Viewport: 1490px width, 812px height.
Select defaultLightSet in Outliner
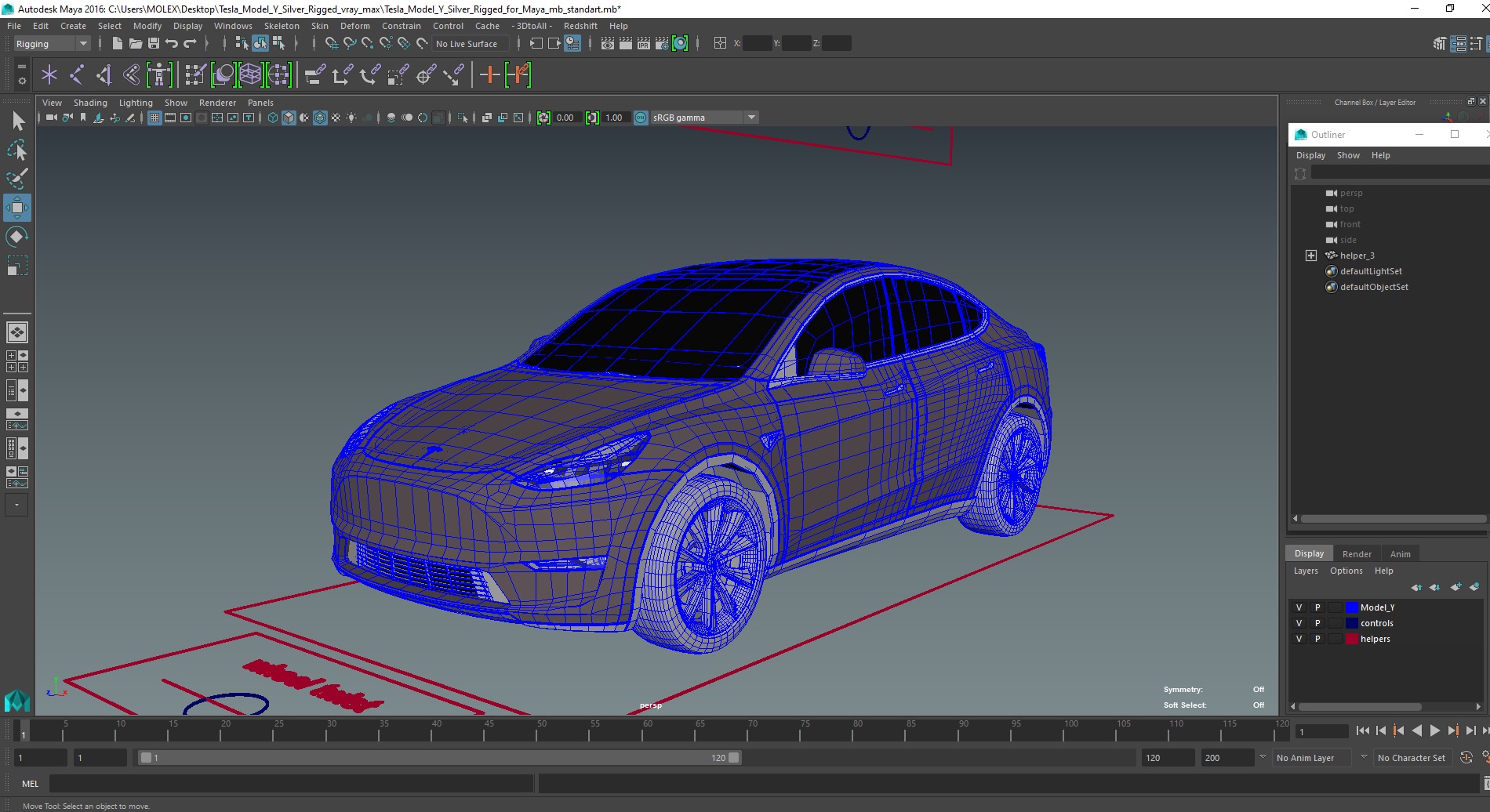pos(1371,271)
